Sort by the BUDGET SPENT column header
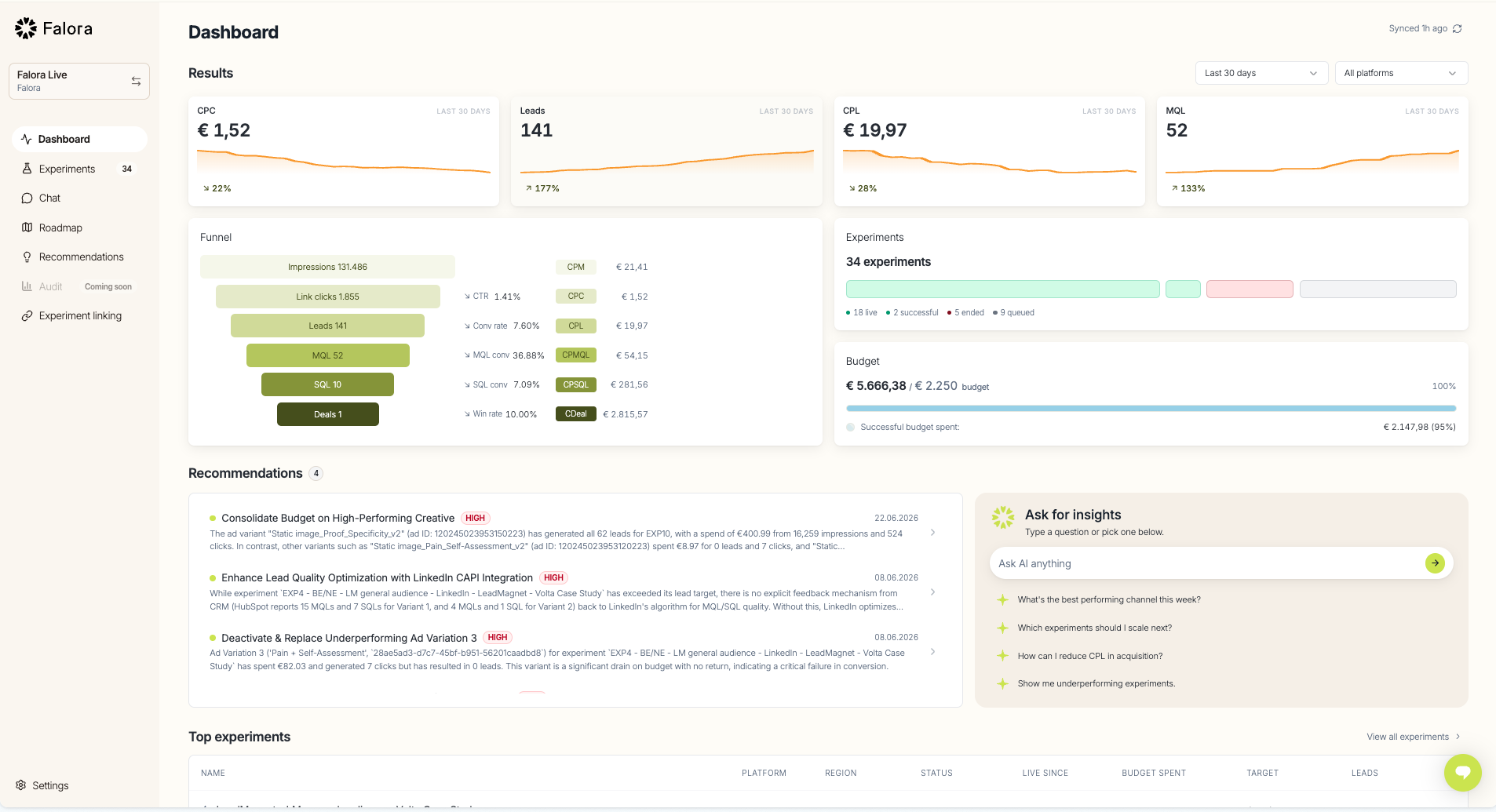Screen dimensions: 1496x812 1154,773
